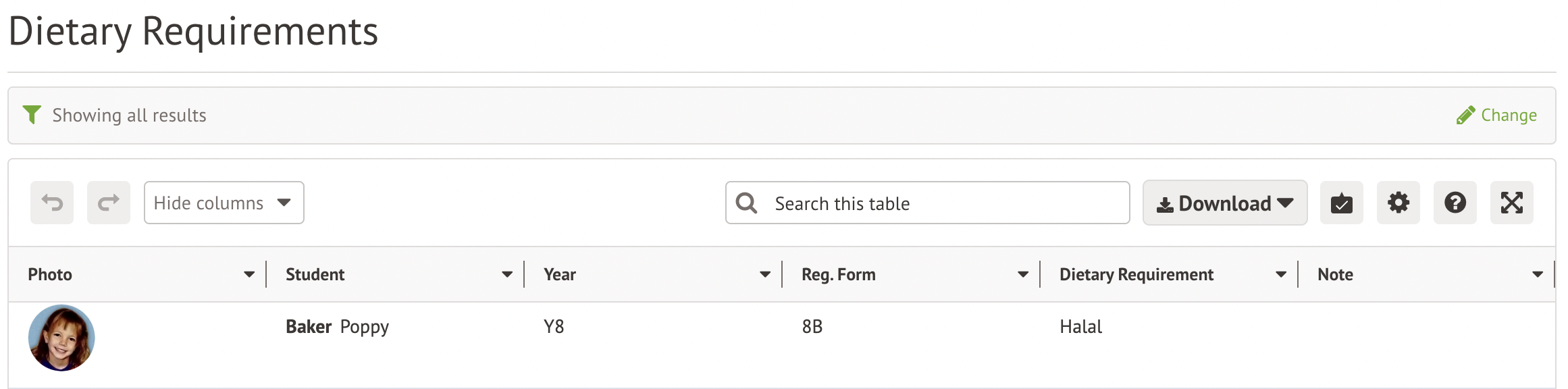Expand the Reg. Form column menu
The image size is (1568, 389).
click(x=1023, y=274)
